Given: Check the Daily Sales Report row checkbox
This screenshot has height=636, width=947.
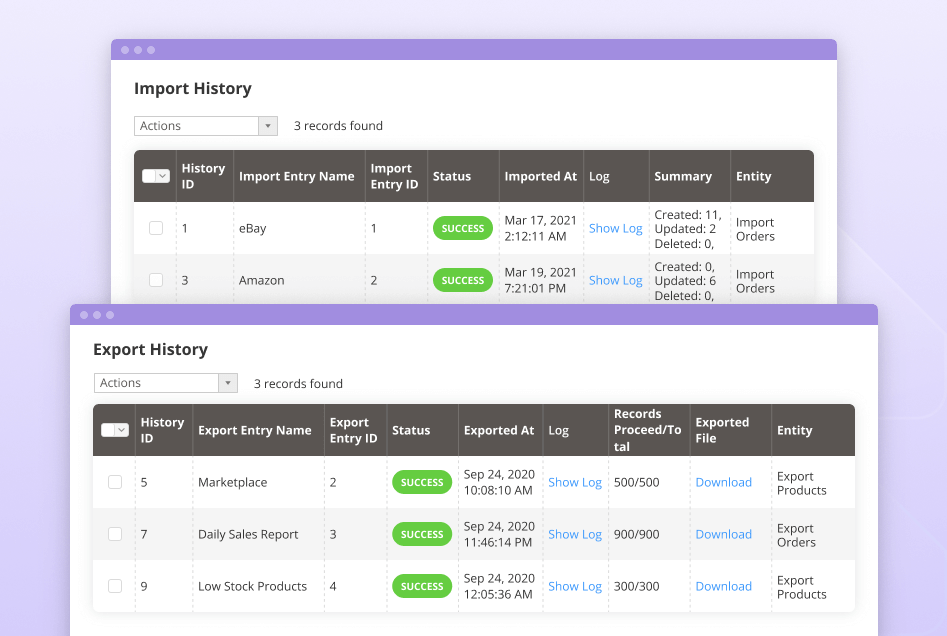Looking at the screenshot, I should click(x=114, y=534).
